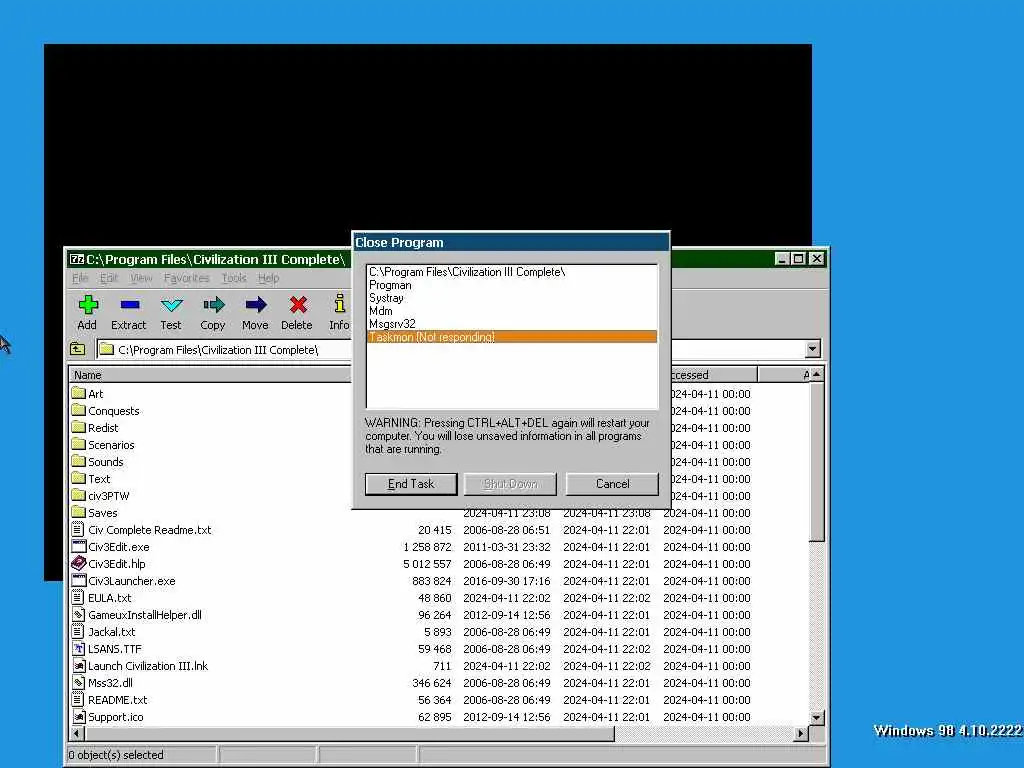Select the README.txt file name
The height and width of the screenshot is (768, 1024).
point(118,699)
